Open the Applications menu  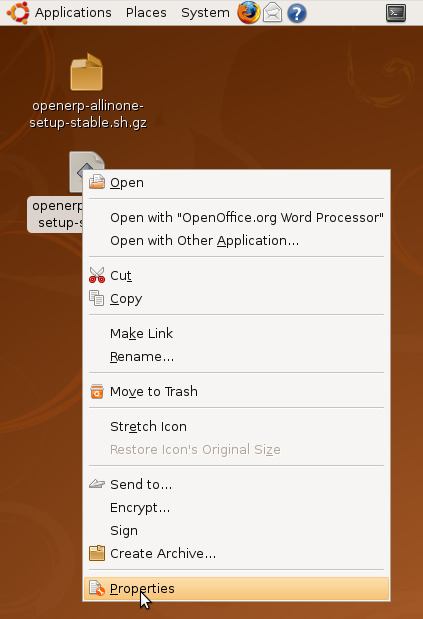[x=73, y=13]
